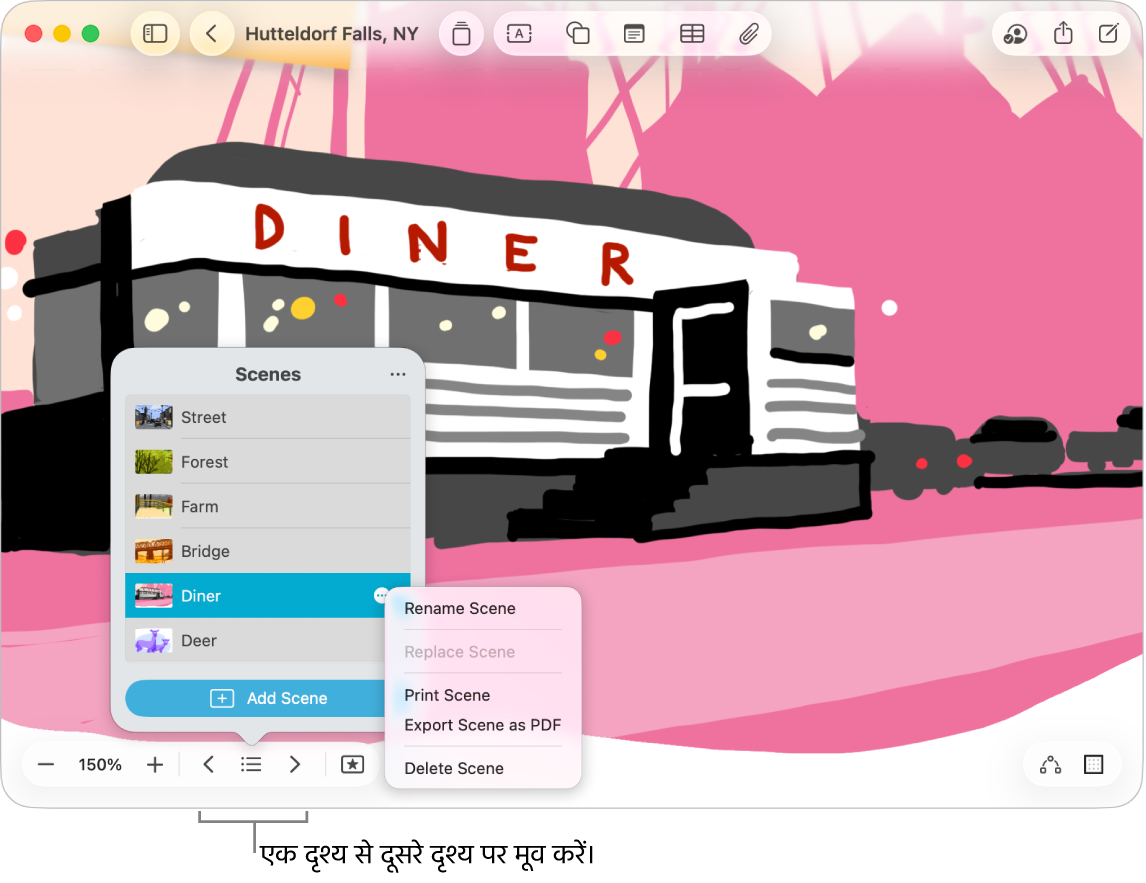Click the Diner row ellipsis button
Viewport: 1146px width, 883px height.
(381, 595)
